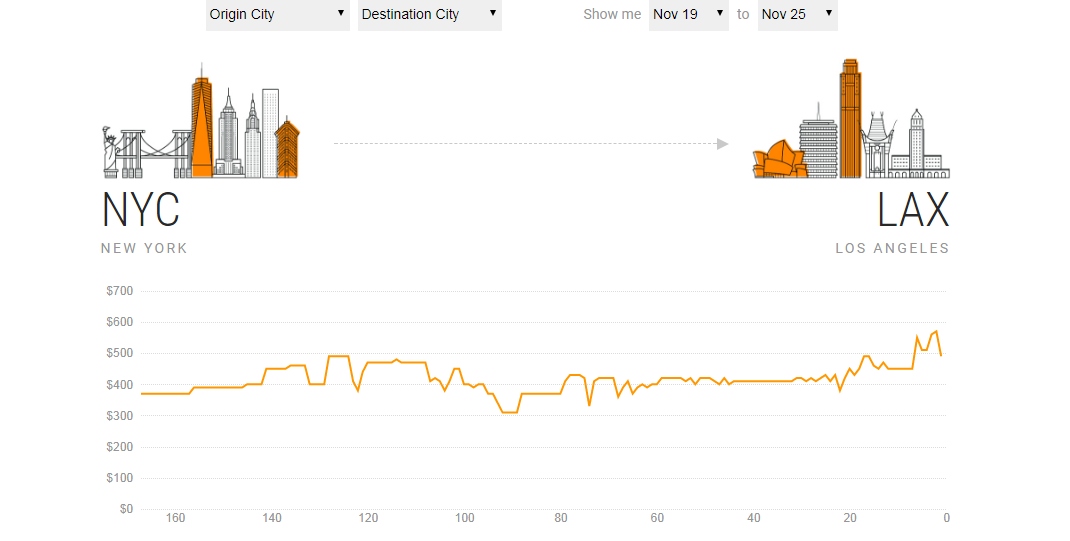This screenshot has height=541, width=1070.
Task: Click the $700 price axis label
Action: tap(119, 291)
